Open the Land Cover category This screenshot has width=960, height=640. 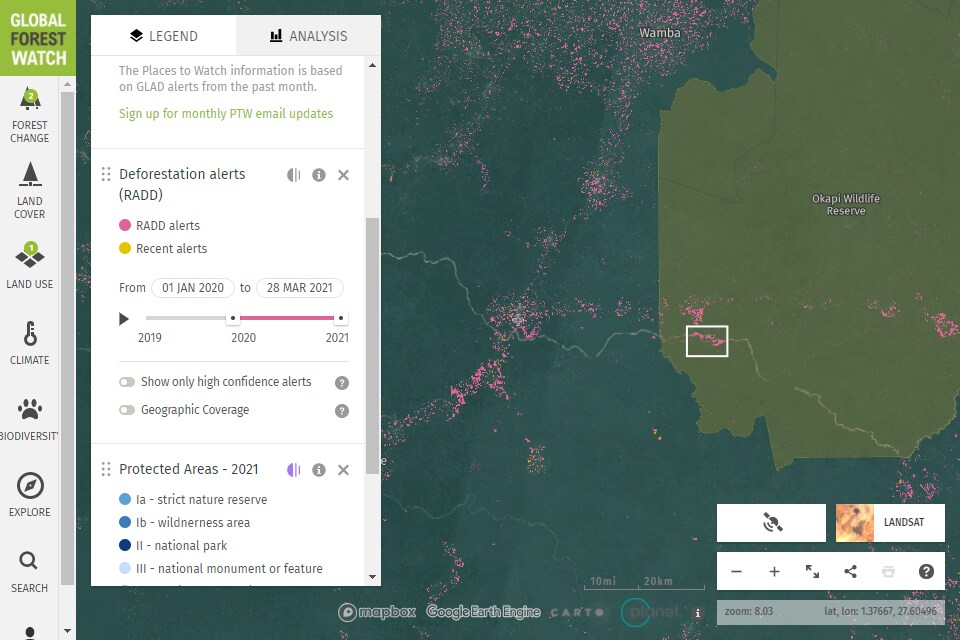(29, 190)
